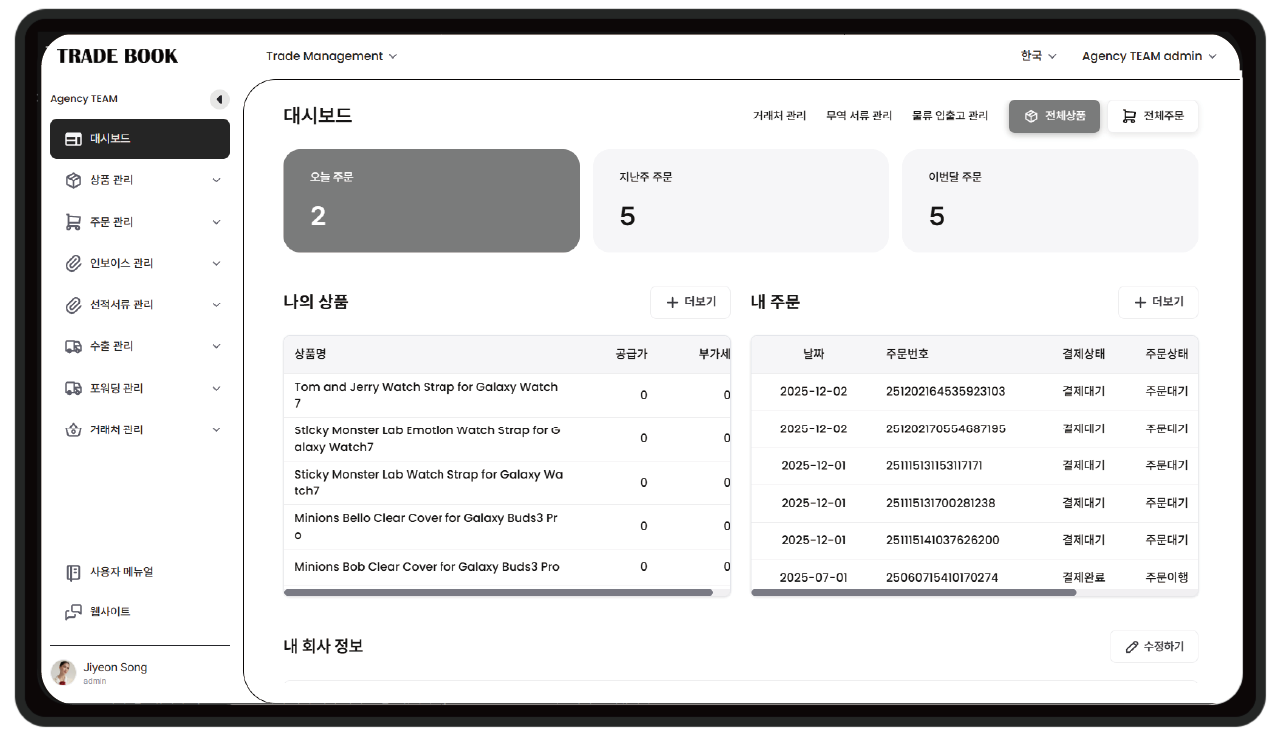Click 더보기 next to 내 주문
The height and width of the screenshot is (736, 1281).
(1158, 302)
